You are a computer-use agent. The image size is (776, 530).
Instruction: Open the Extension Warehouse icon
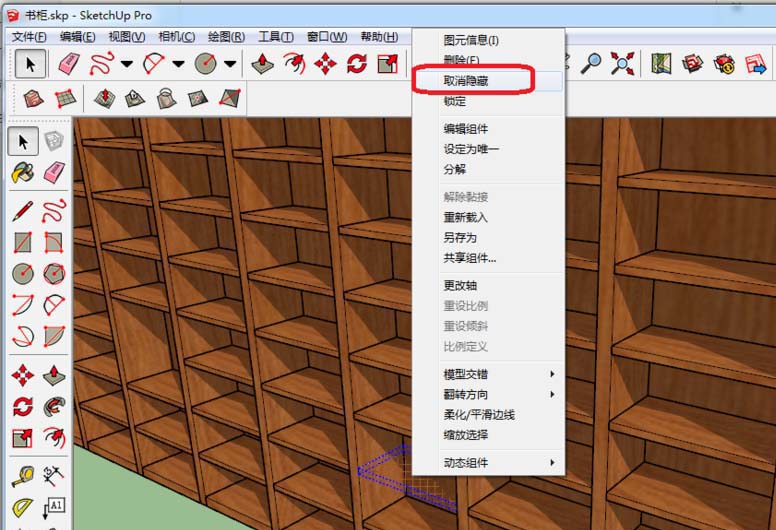[724, 64]
